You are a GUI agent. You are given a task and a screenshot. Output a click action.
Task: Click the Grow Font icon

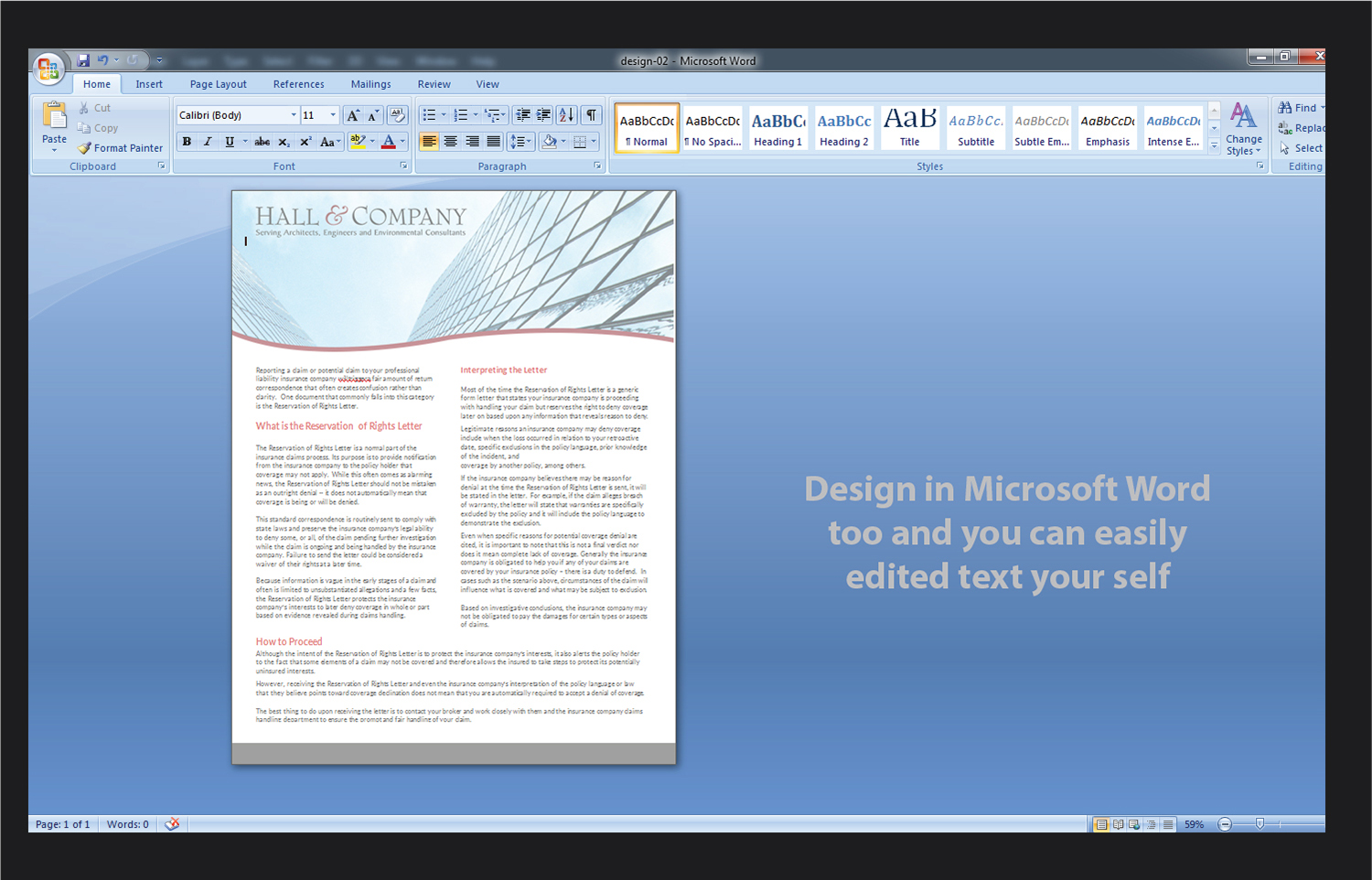(x=352, y=115)
